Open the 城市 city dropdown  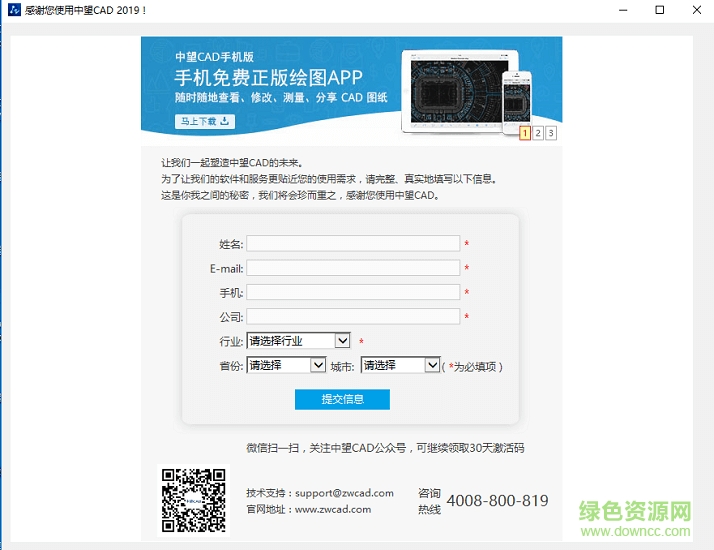tap(400, 366)
